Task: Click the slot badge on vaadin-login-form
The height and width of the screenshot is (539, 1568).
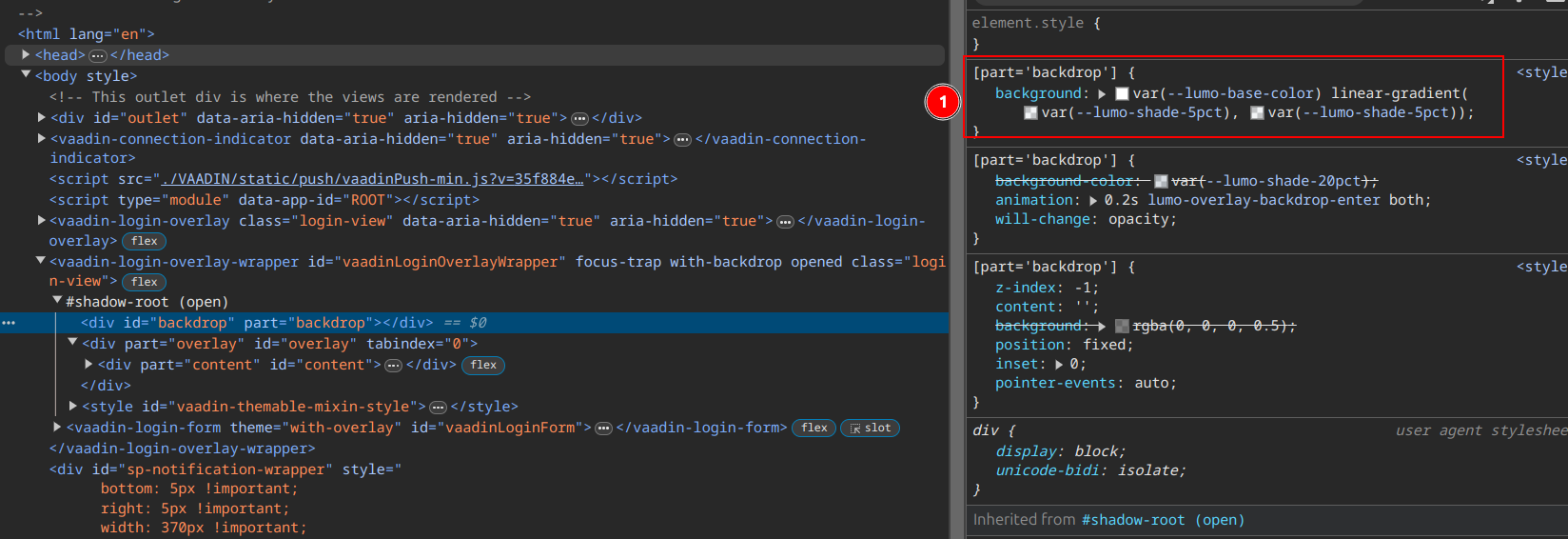Action: [x=870, y=429]
